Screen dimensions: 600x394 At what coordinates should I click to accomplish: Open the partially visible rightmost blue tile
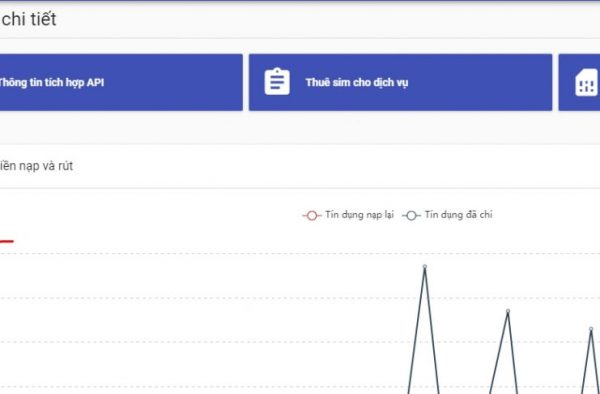coord(579,82)
